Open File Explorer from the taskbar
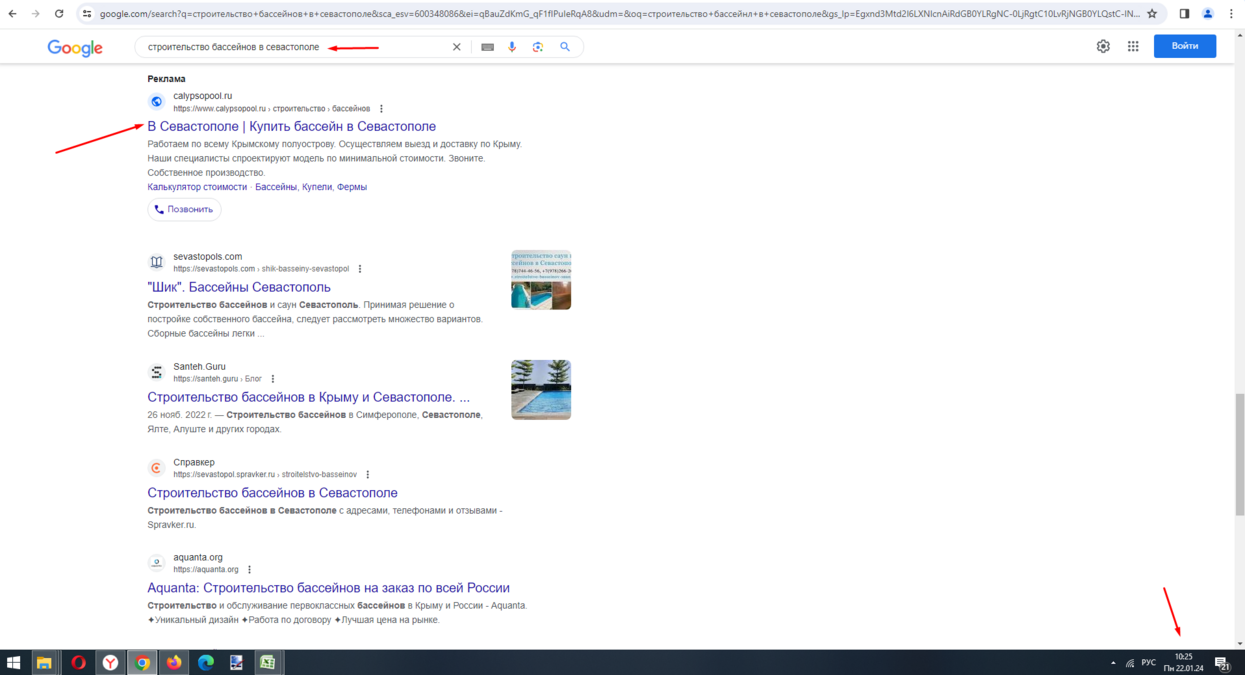 [44, 662]
